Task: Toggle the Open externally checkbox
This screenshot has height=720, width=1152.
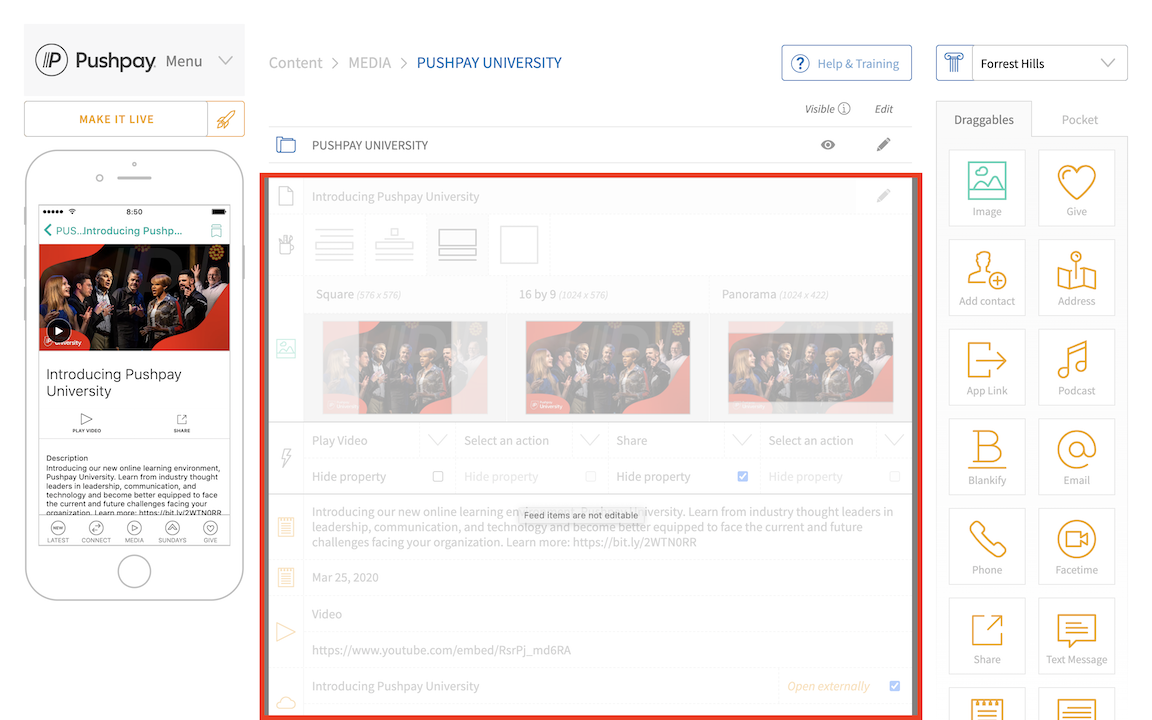Action: point(894,686)
